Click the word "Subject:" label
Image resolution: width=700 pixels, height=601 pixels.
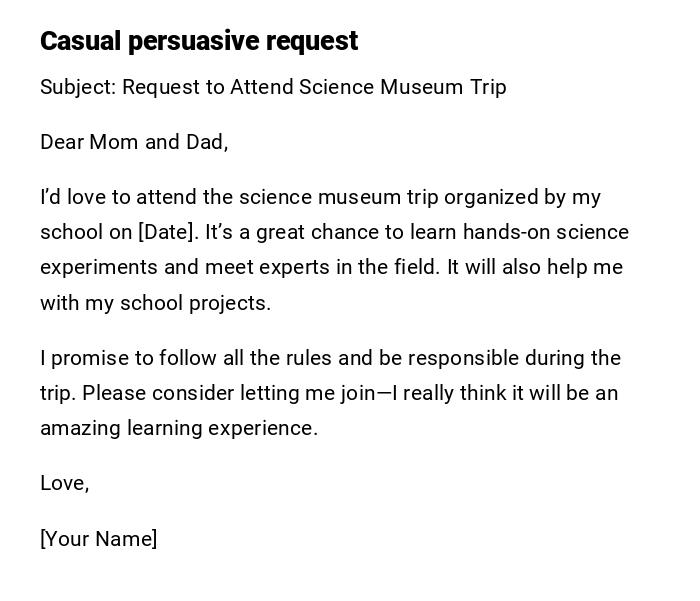click(x=78, y=87)
